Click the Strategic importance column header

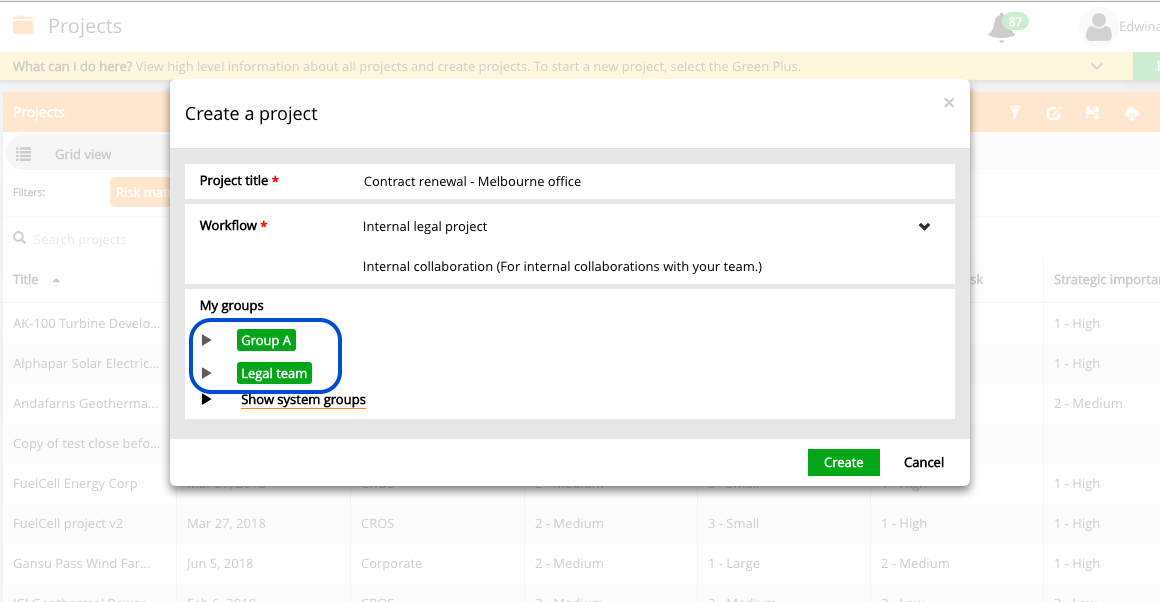pos(1107,280)
